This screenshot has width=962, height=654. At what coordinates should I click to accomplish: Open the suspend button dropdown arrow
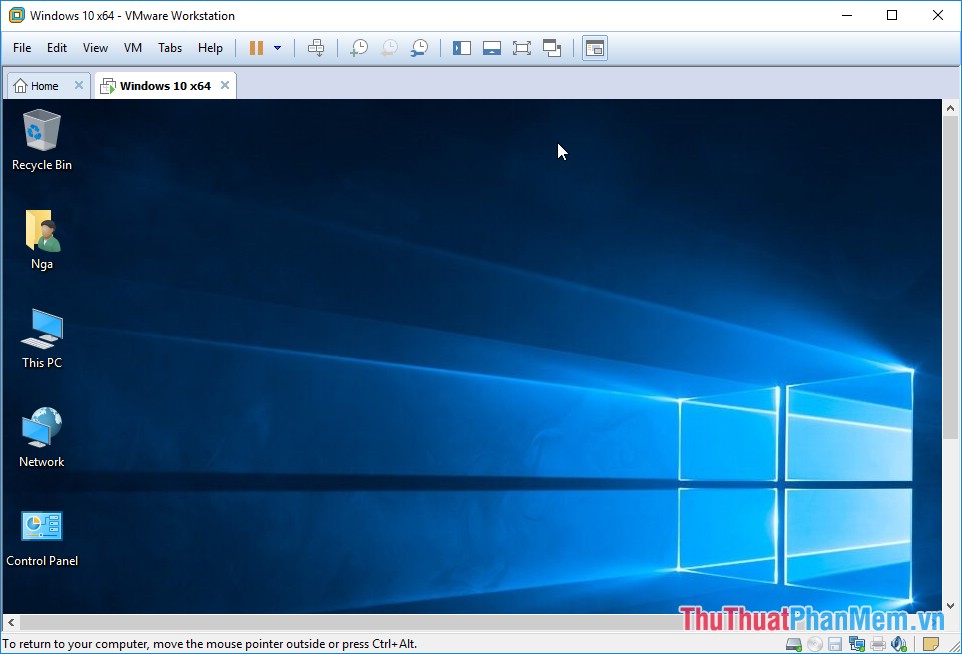pos(277,47)
